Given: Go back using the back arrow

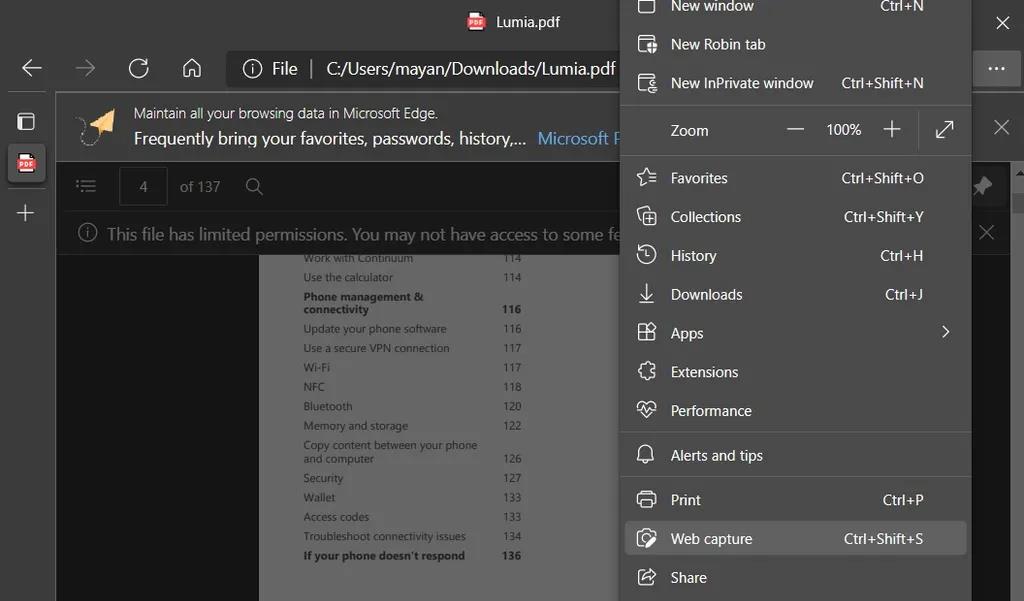Looking at the screenshot, I should 31,68.
